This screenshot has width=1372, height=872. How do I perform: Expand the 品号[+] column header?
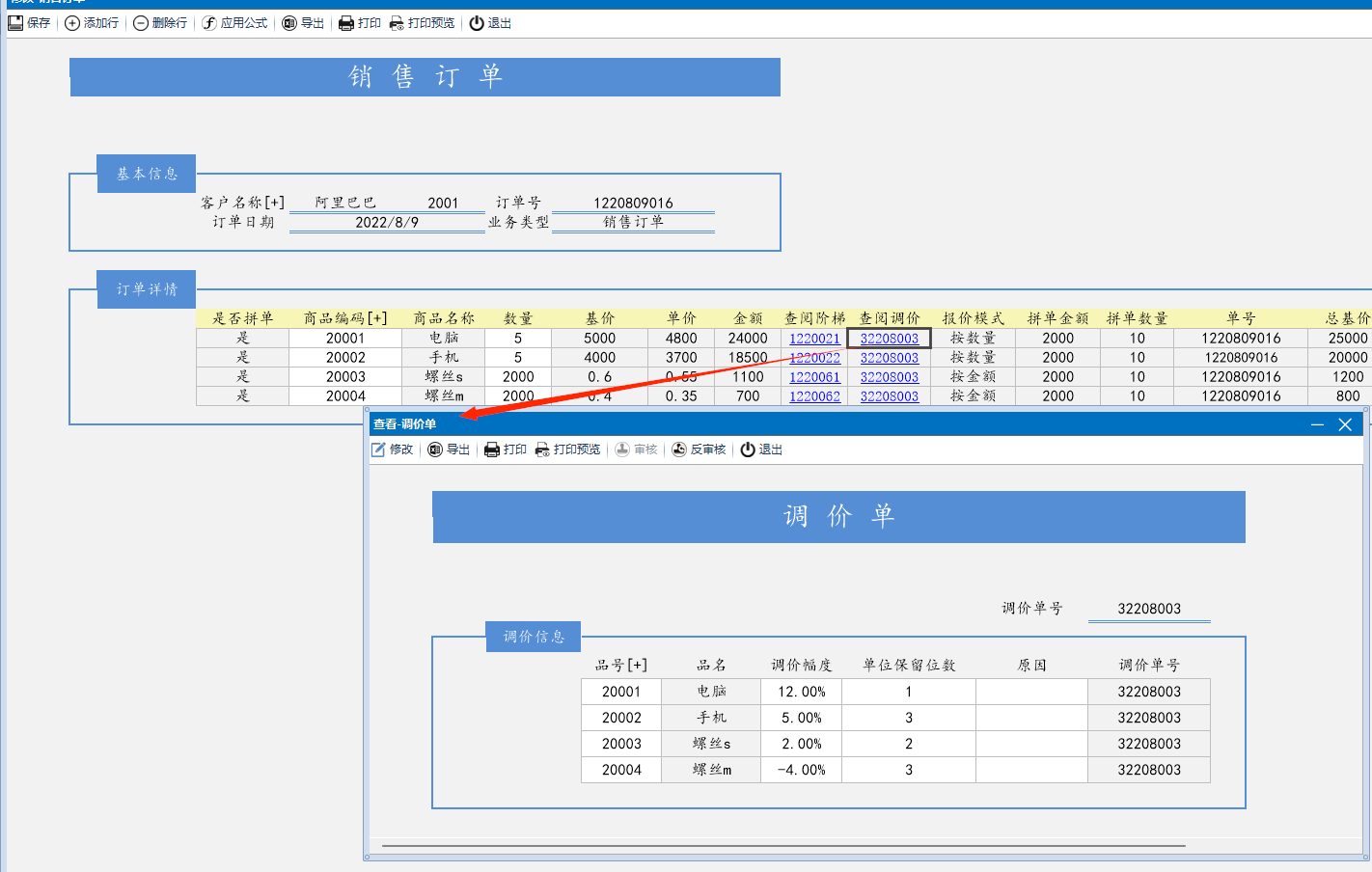pyautogui.click(x=620, y=665)
